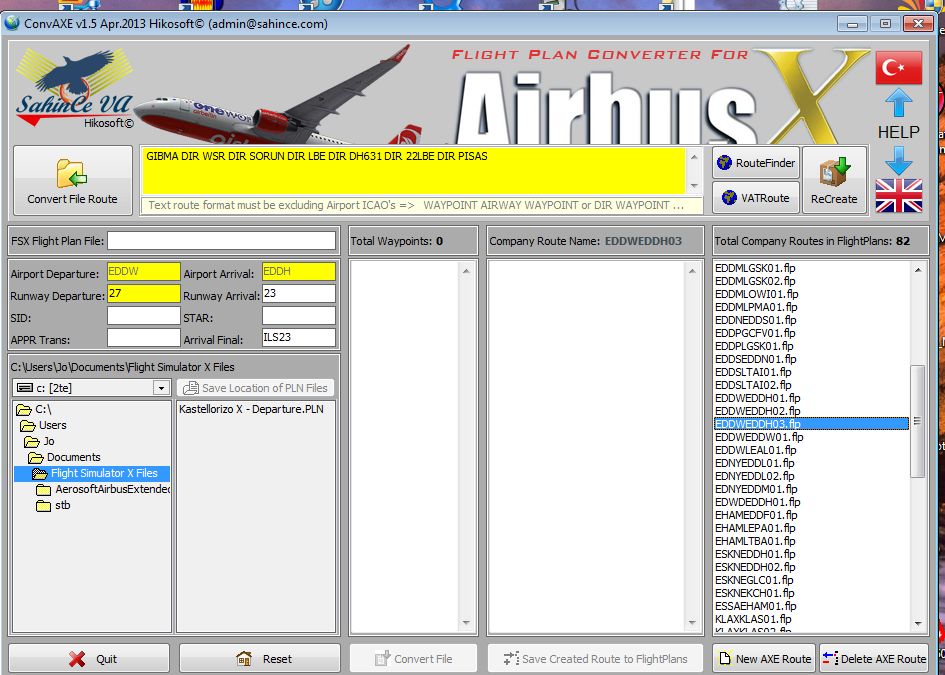Click the grayed Convert File button
The width and height of the screenshot is (945, 675).
pos(413,659)
